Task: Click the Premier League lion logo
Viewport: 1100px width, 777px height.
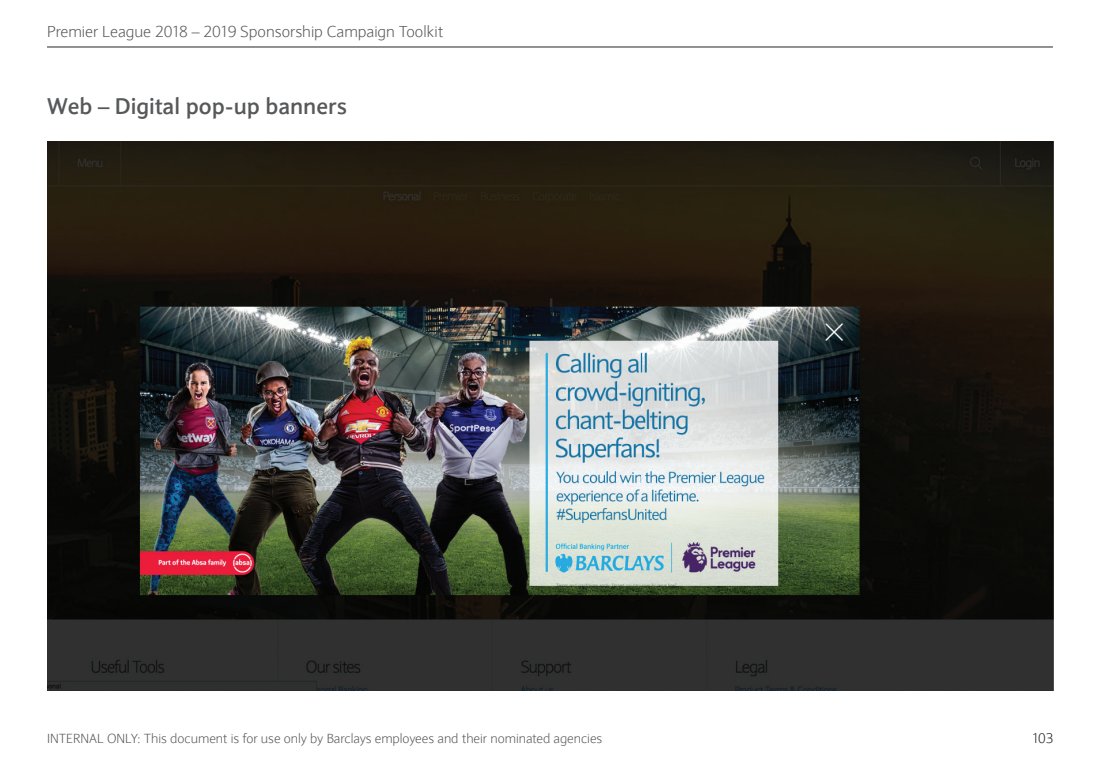Action: click(695, 558)
